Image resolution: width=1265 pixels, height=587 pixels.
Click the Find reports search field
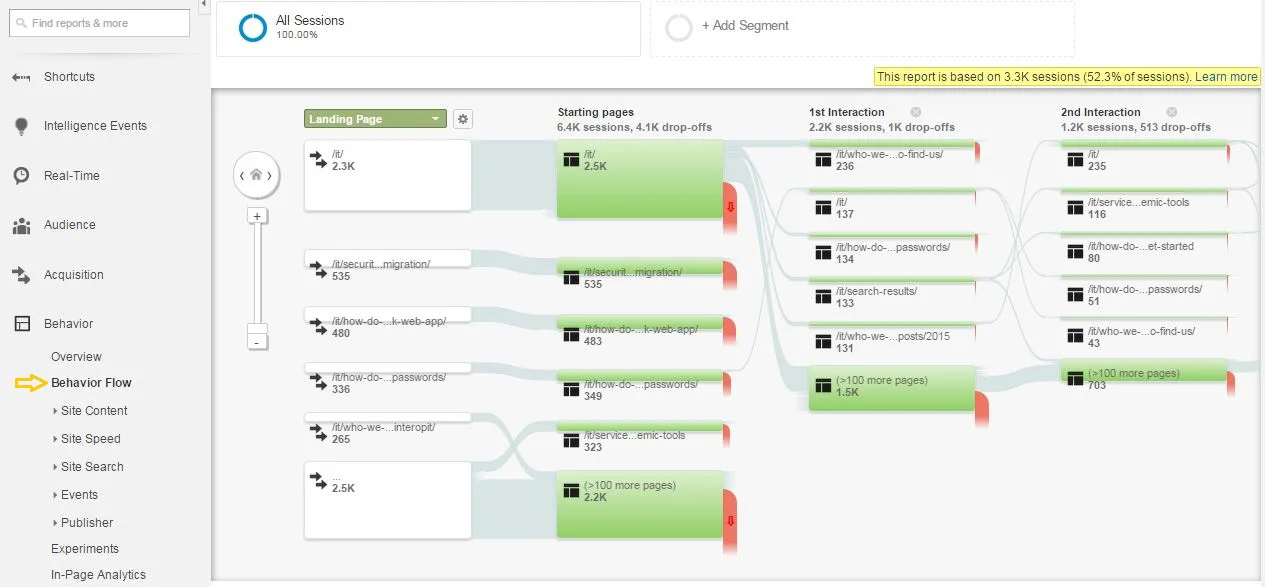click(x=100, y=23)
